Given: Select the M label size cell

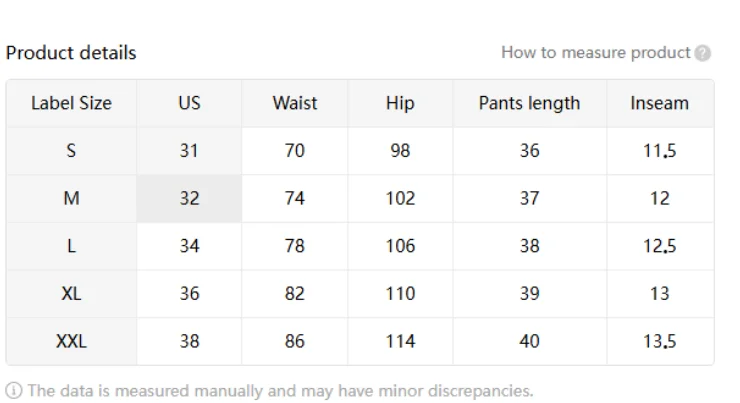Looking at the screenshot, I should [71, 198].
